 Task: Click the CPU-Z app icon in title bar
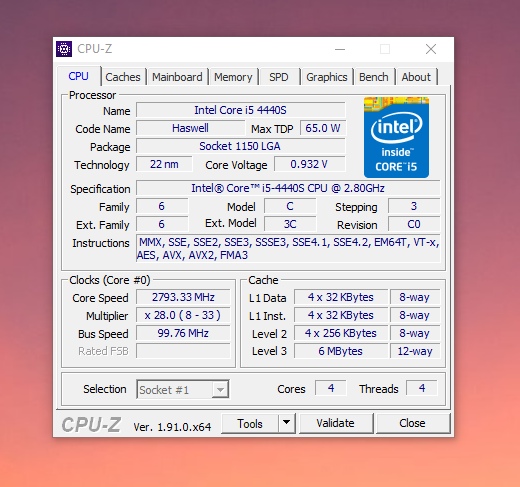(x=64, y=49)
